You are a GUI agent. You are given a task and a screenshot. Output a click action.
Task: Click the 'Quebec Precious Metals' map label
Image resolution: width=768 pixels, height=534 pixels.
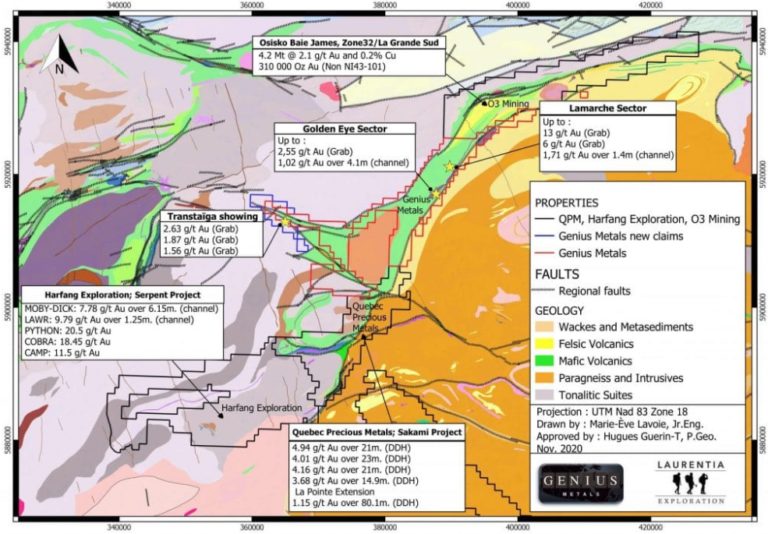tap(369, 317)
